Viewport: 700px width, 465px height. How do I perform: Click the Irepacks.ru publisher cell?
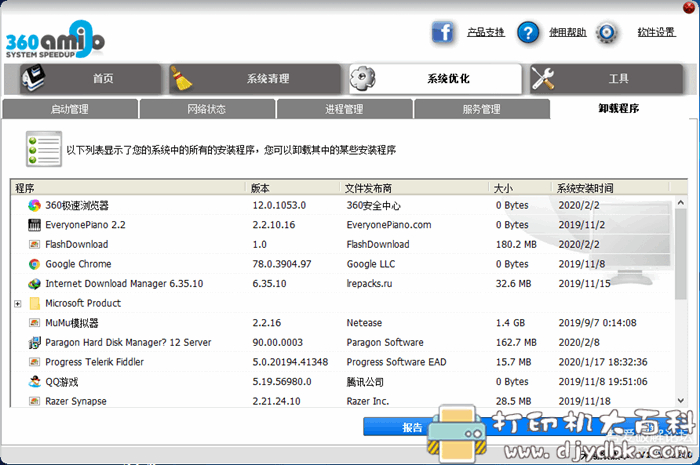tap(369, 284)
